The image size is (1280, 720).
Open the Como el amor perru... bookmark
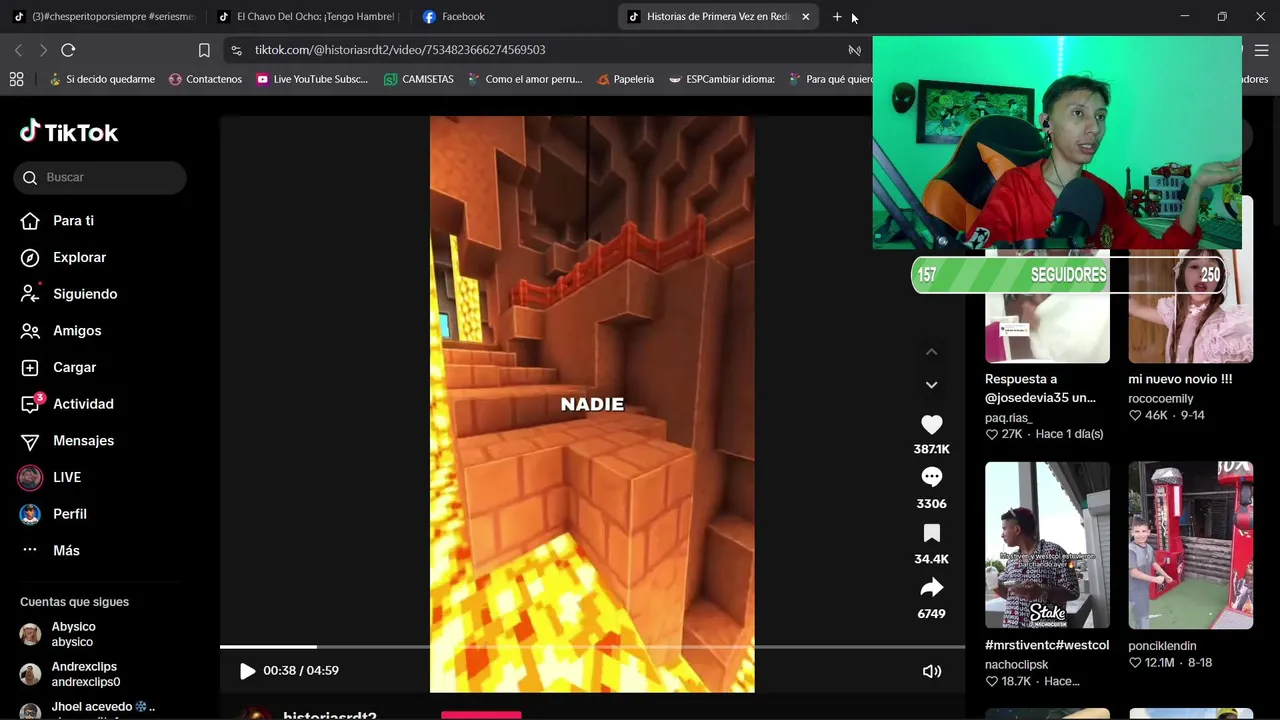tap(525, 79)
